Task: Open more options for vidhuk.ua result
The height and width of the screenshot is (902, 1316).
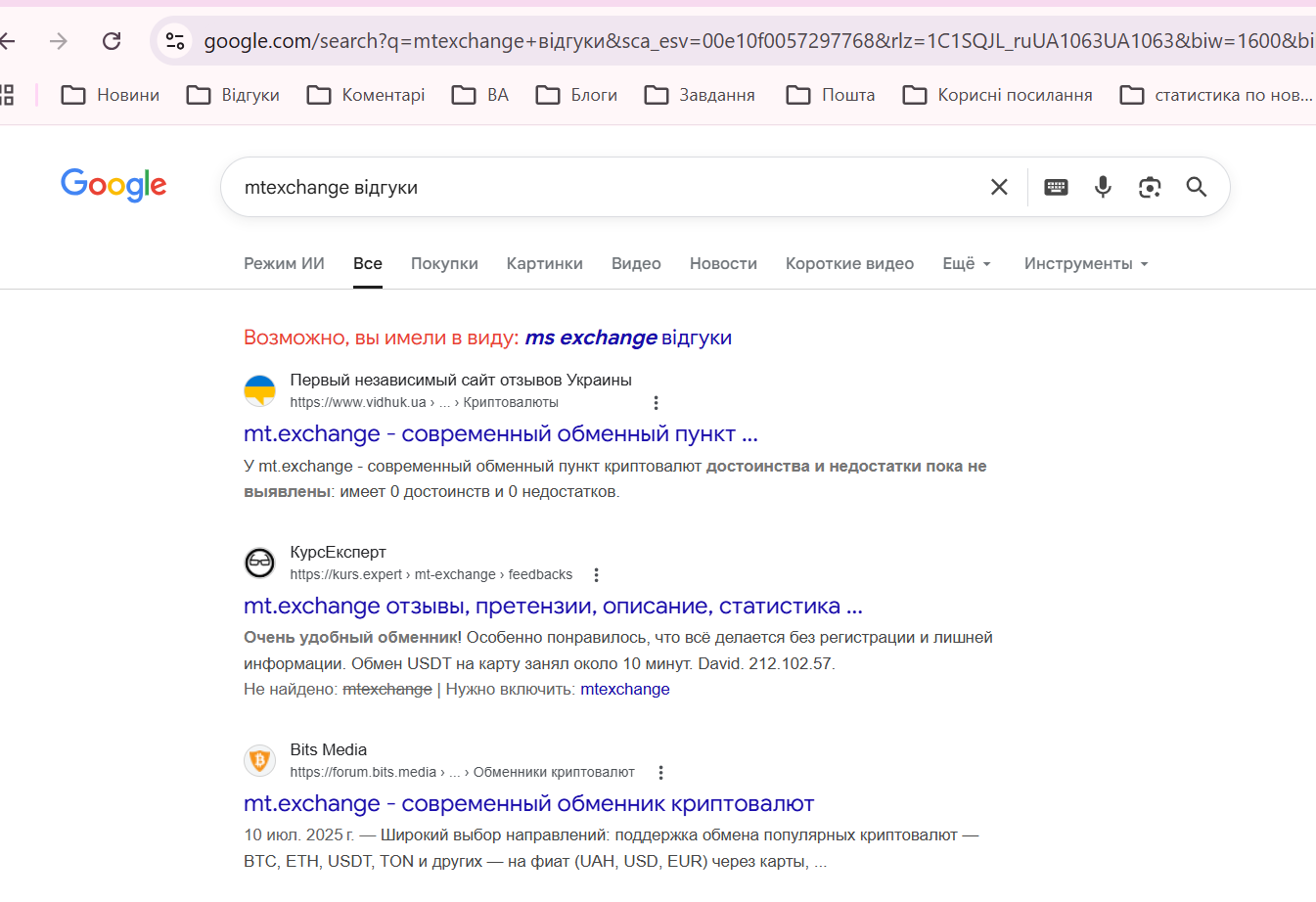Action: click(656, 403)
